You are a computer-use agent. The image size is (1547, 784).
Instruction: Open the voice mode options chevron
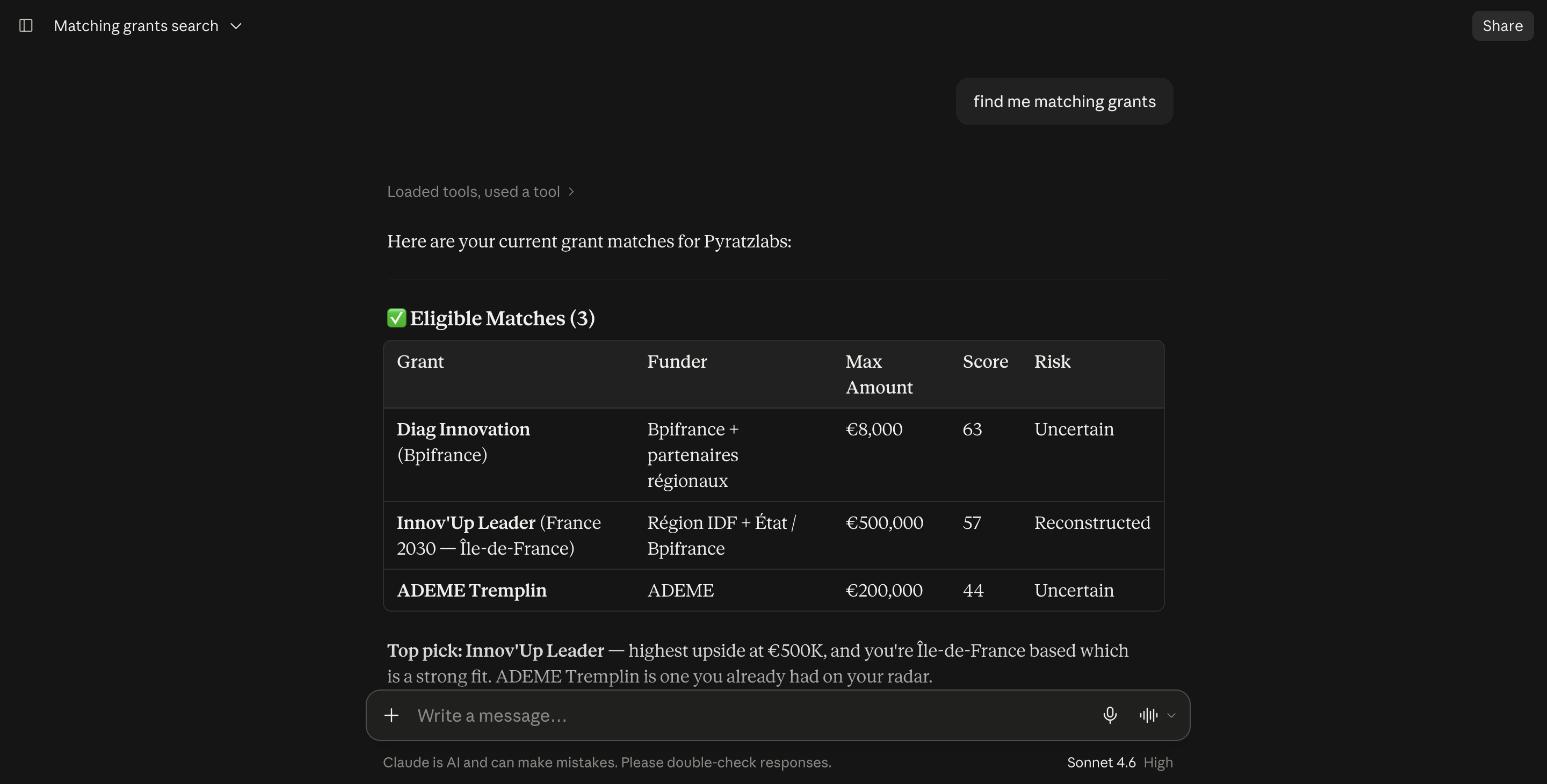click(1171, 715)
